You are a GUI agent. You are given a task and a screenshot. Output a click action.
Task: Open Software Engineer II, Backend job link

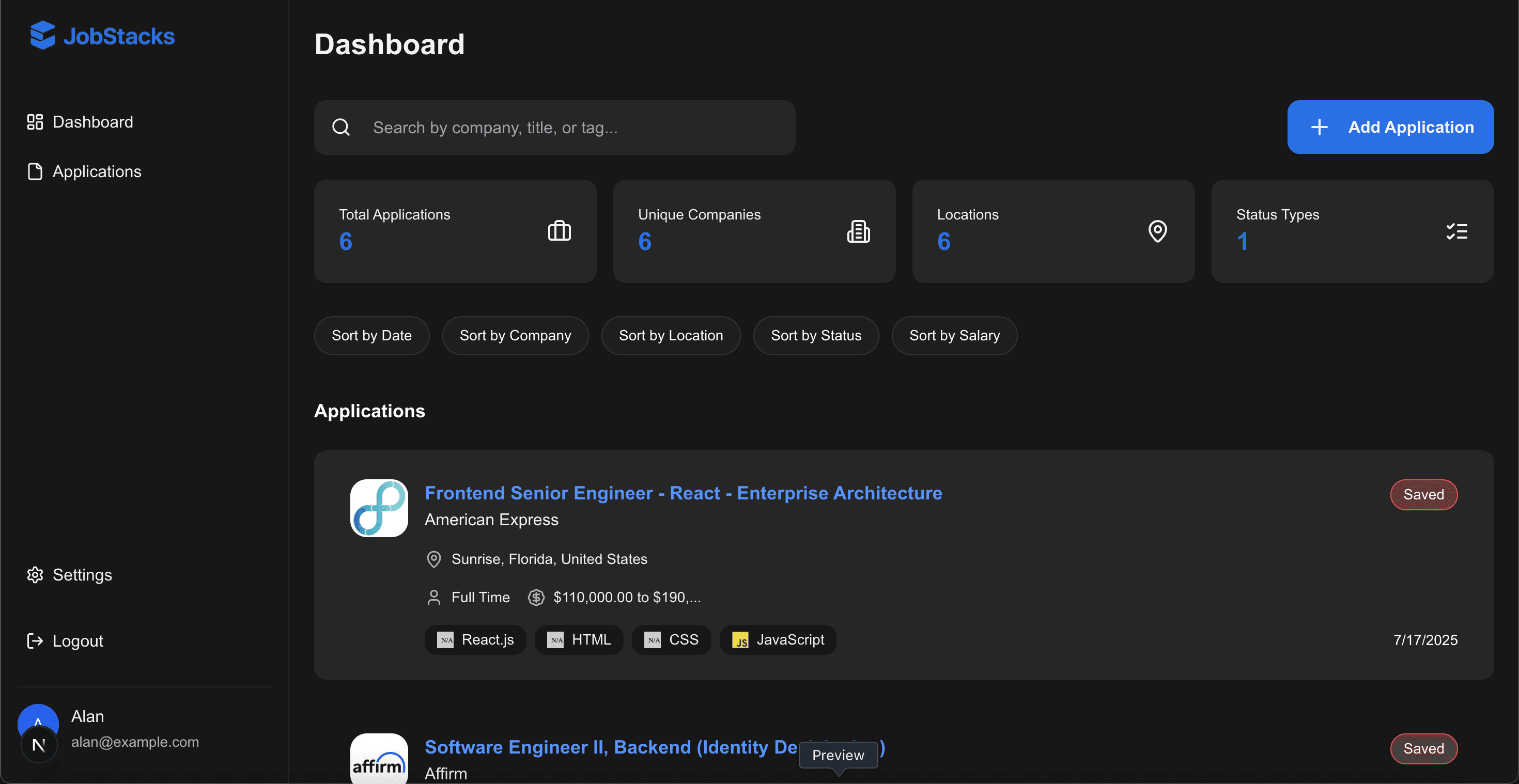pyautogui.click(x=611, y=747)
